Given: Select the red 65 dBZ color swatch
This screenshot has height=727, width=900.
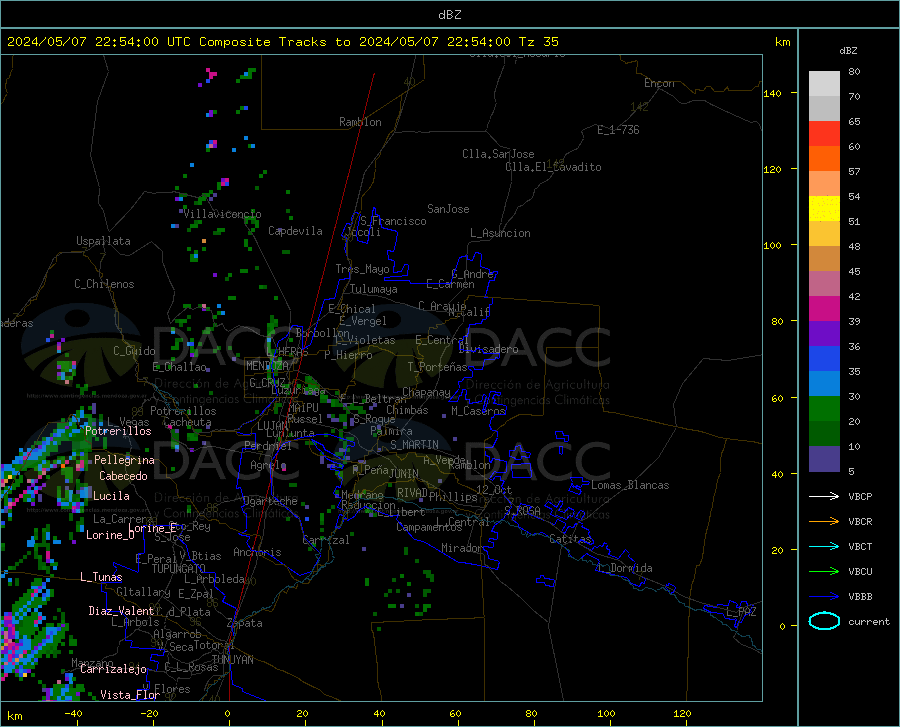Looking at the screenshot, I should click(x=824, y=134).
